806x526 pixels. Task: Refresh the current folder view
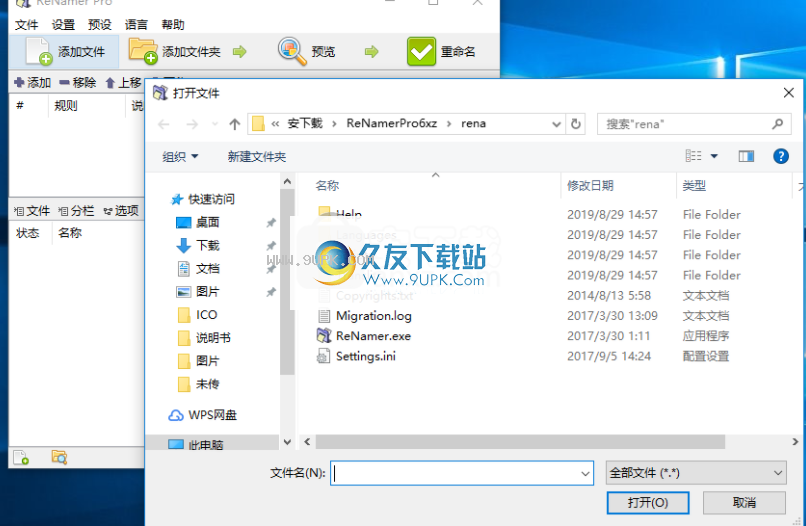(576, 124)
